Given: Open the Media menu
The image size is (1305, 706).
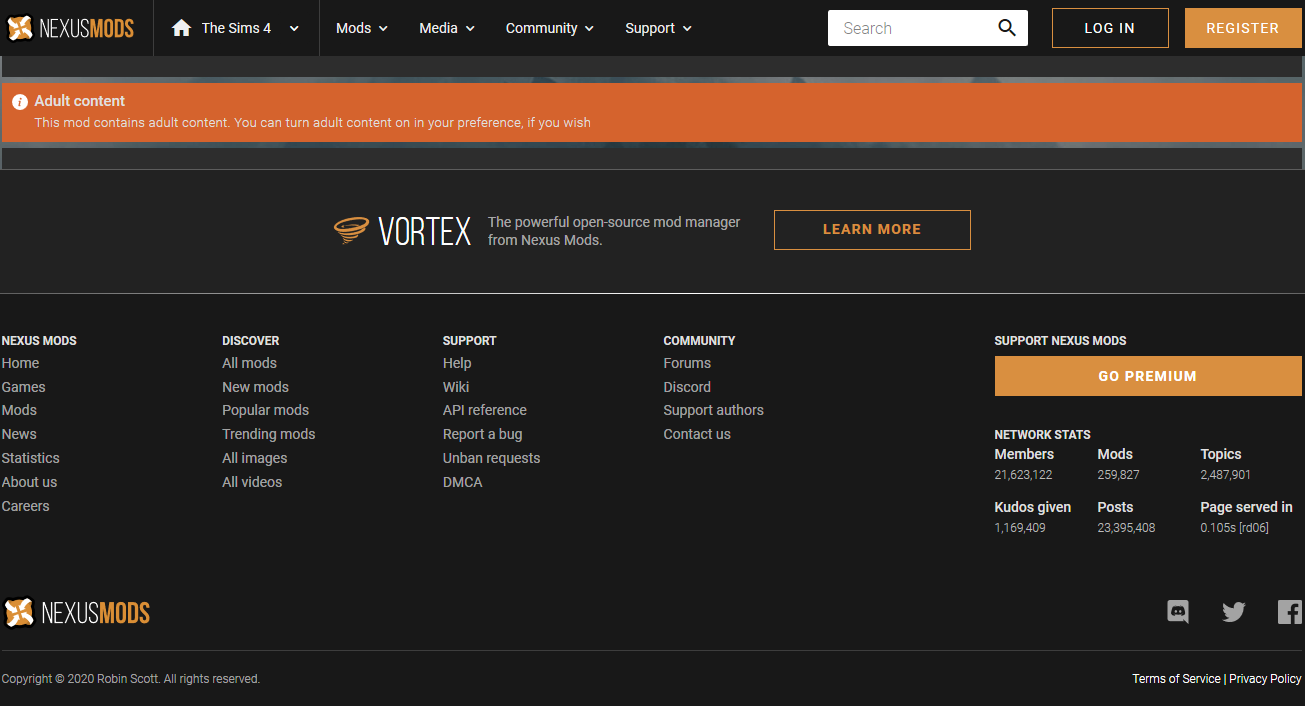Looking at the screenshot, I should (x=447, y=28).
